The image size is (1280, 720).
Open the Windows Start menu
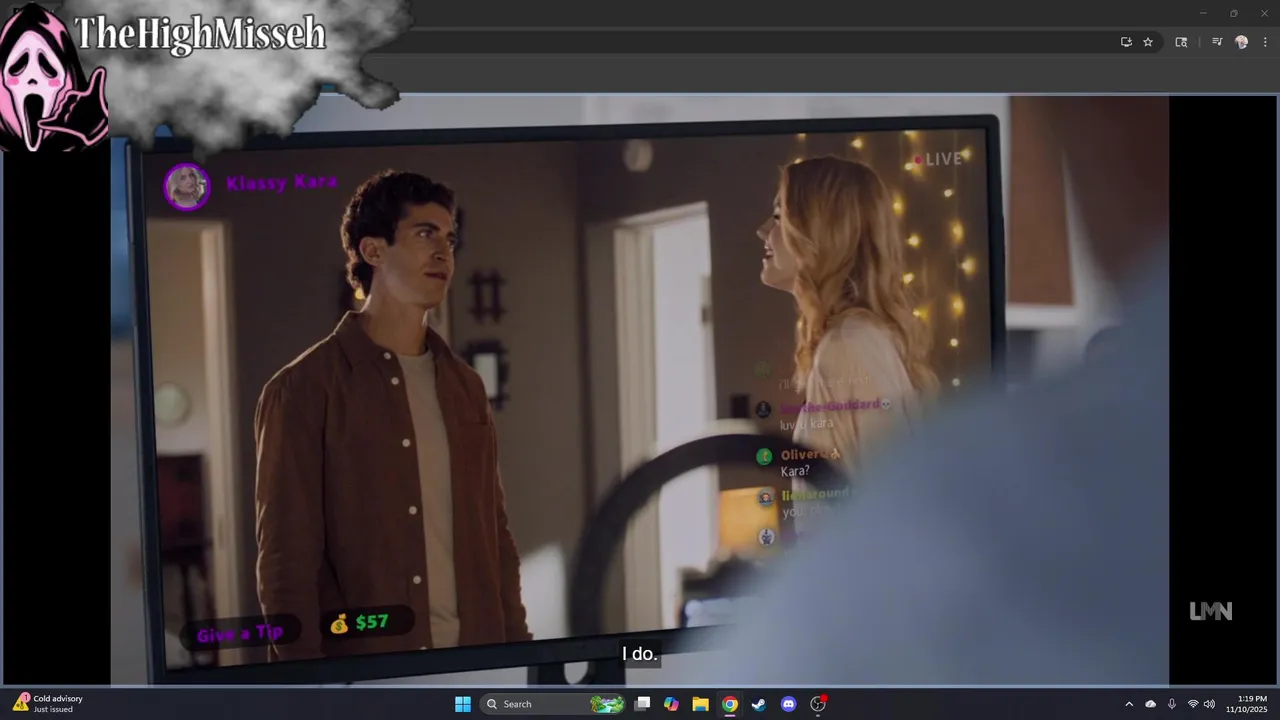coord(463,704)
